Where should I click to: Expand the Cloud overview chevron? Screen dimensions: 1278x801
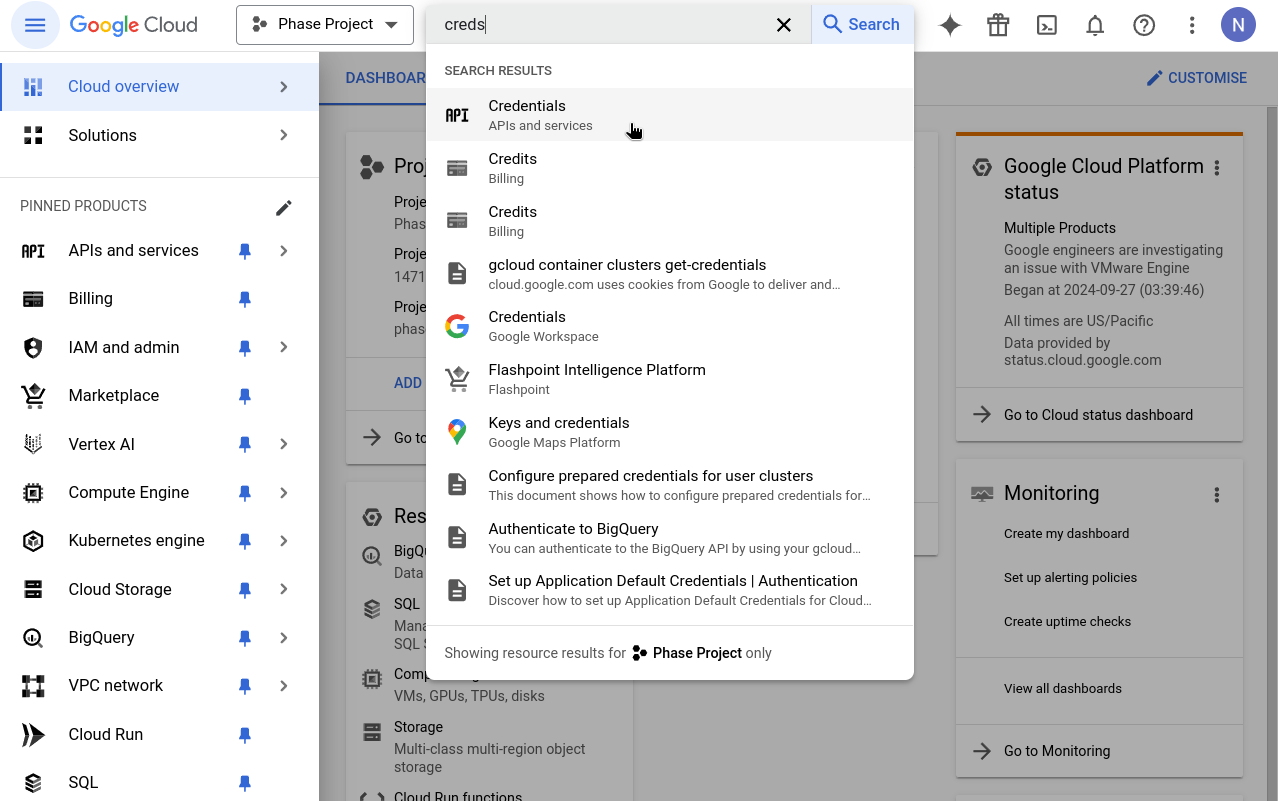click(x=284, y=87)
